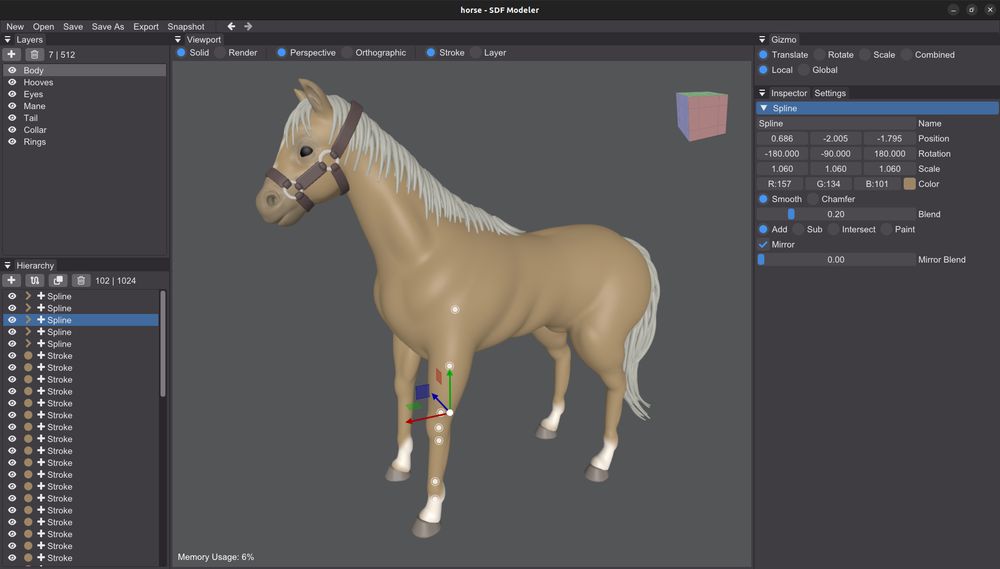Viewport: 1000px width, 569px height.
Task: Click the duplicate icon in Hierarchy toolbar
Action: 58,280
